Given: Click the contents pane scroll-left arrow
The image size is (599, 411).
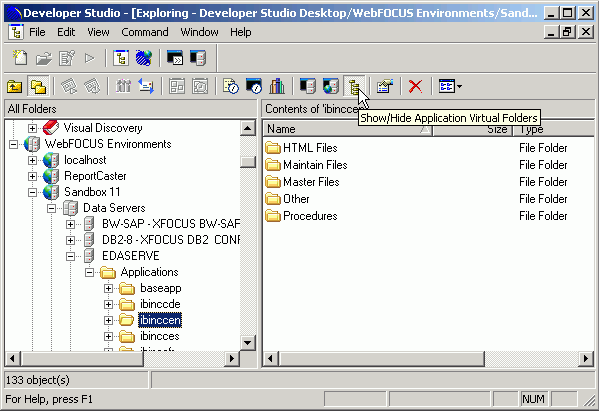Looking at the screenshot, I should tap(271, 358).
